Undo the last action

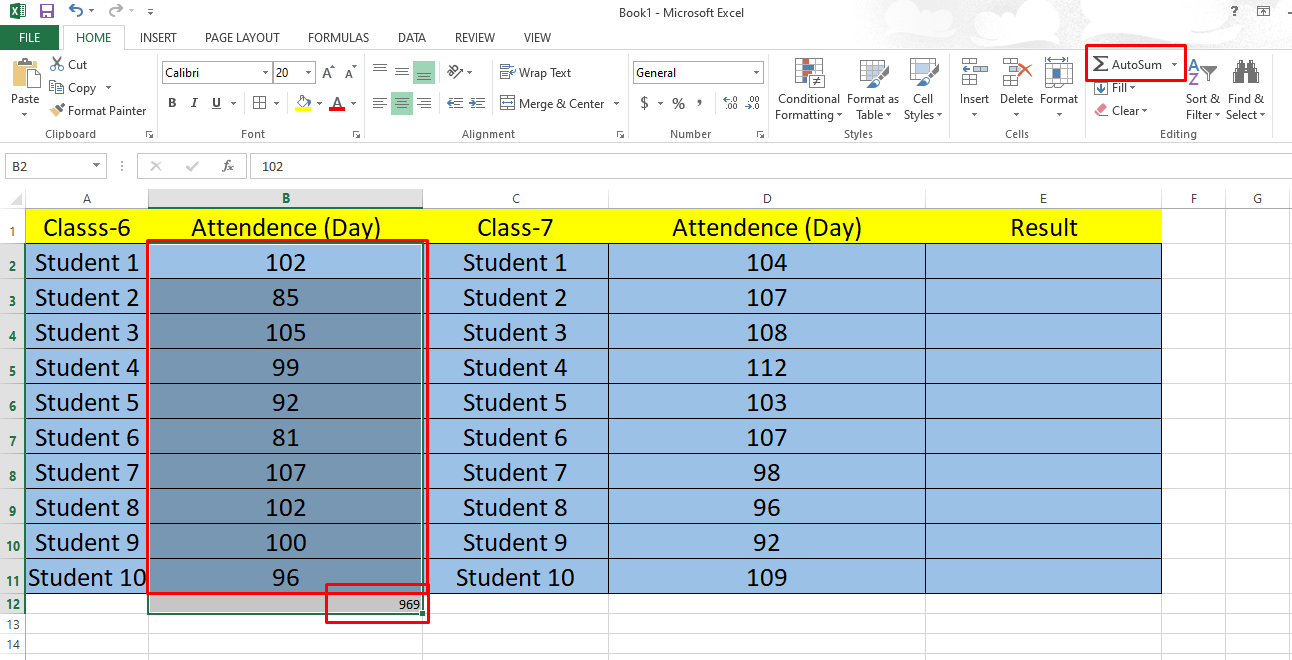pos(77,12)
